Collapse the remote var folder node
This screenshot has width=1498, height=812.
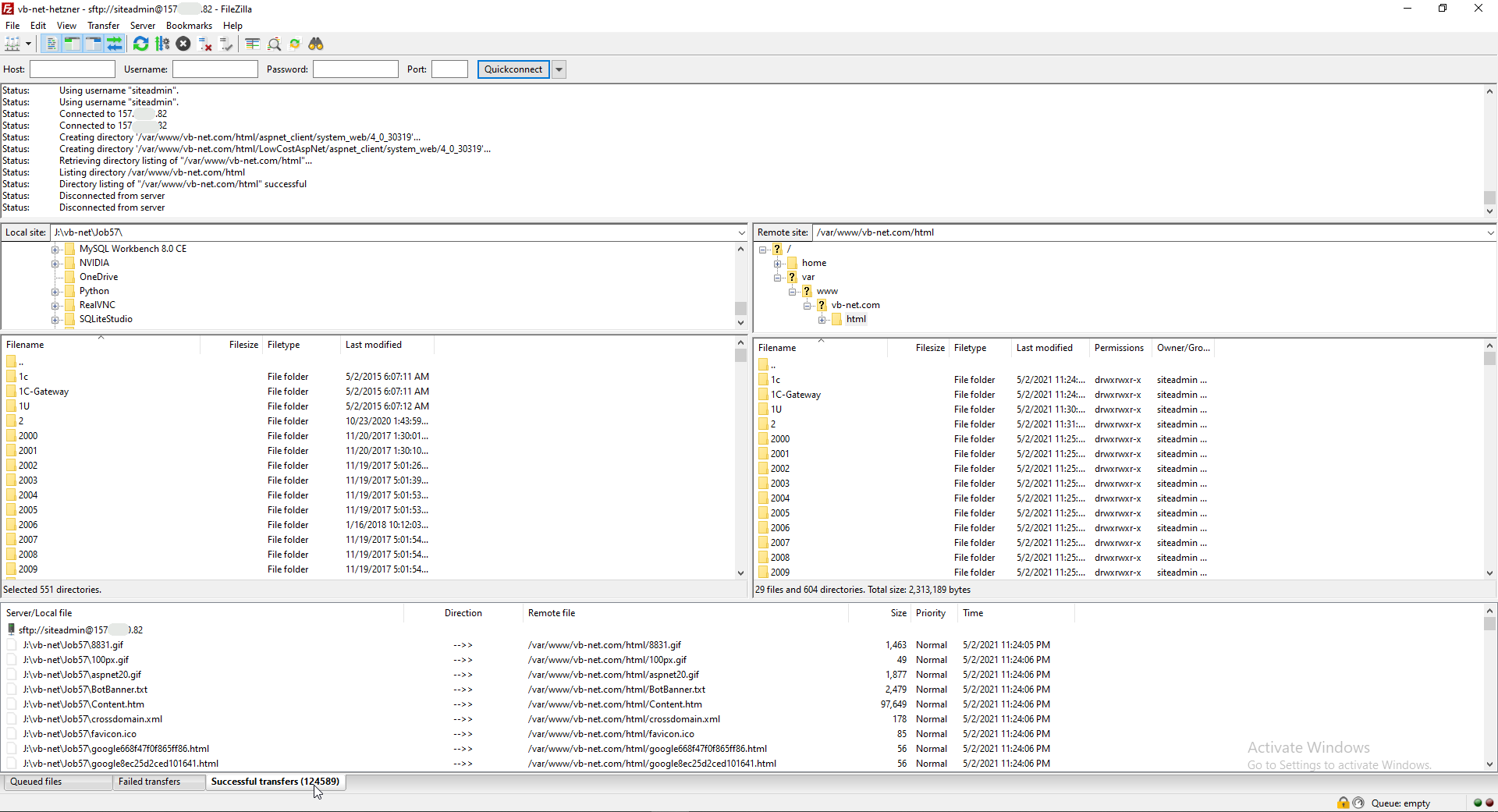click(778, 278)
